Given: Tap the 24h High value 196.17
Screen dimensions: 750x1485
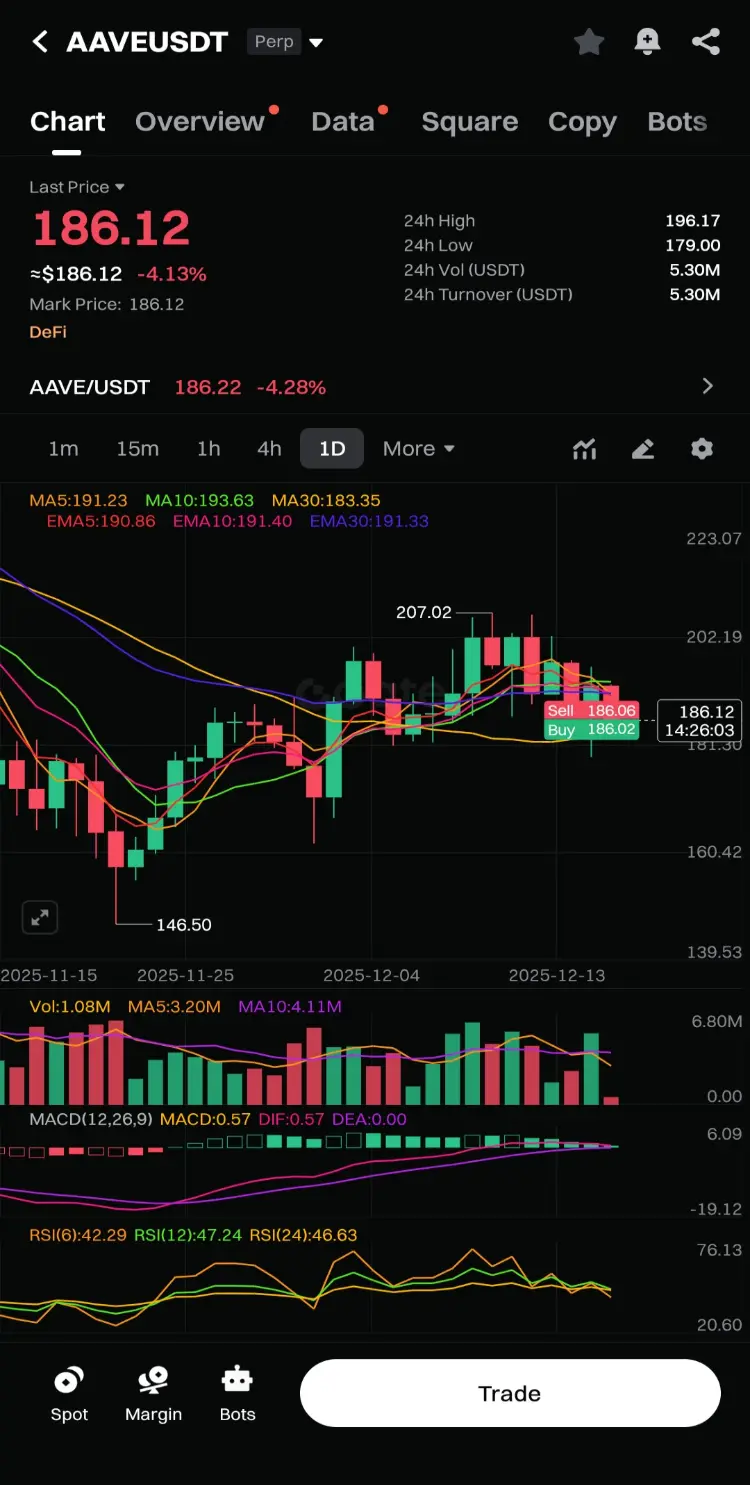Looking at the screenshot, I should point(693,221).
